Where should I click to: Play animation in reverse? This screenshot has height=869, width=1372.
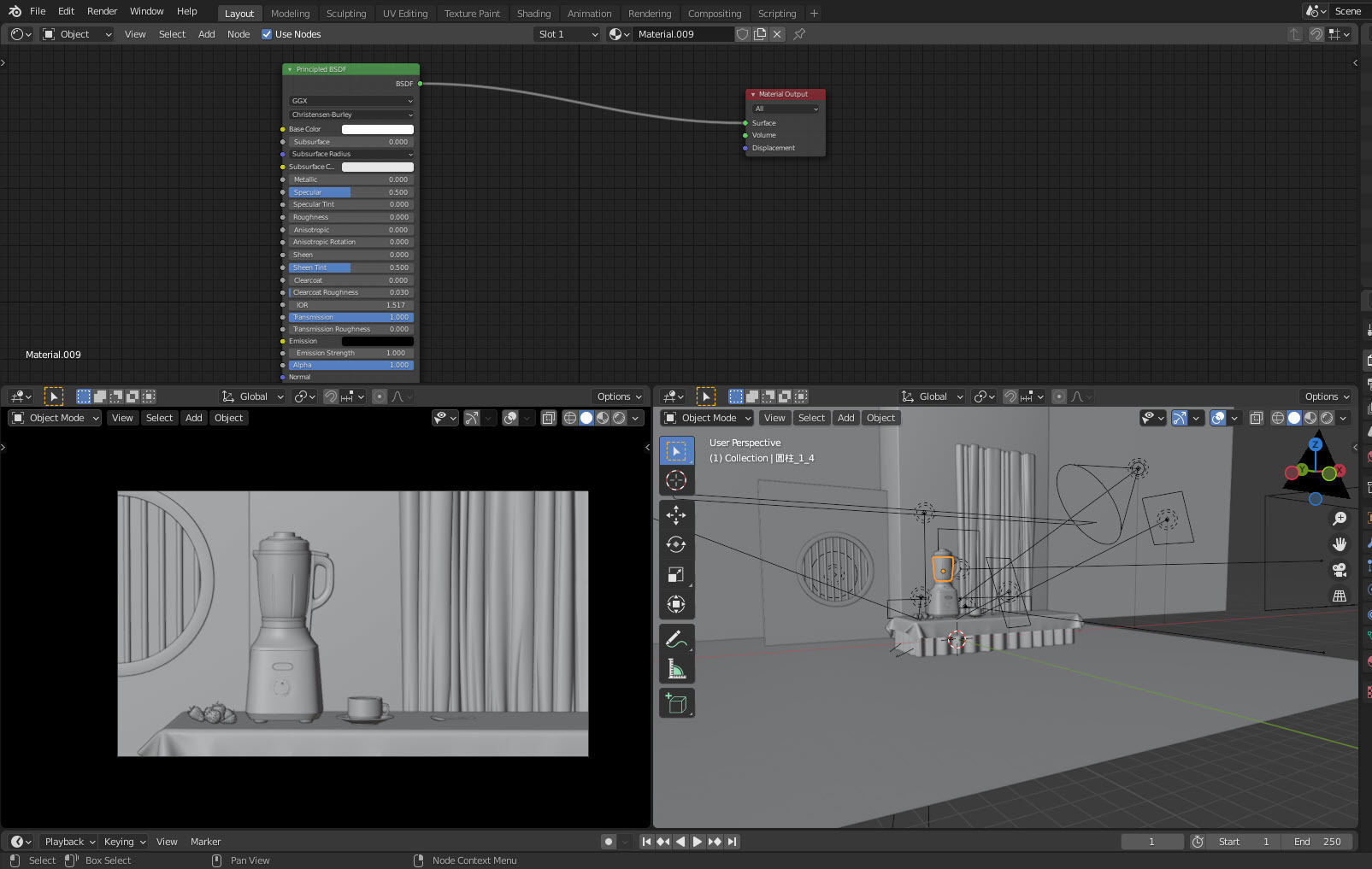click(680, 842)
